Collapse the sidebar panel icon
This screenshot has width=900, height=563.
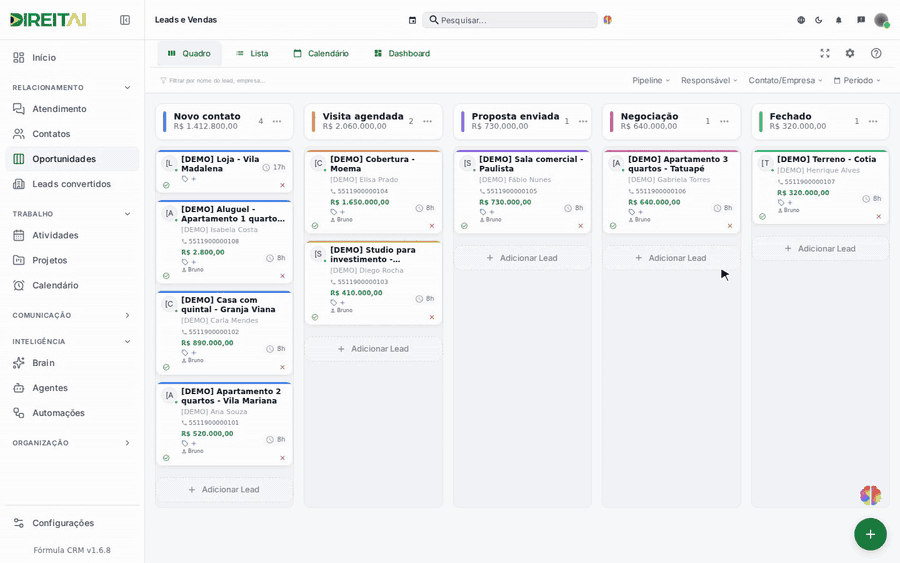(125, 20)
